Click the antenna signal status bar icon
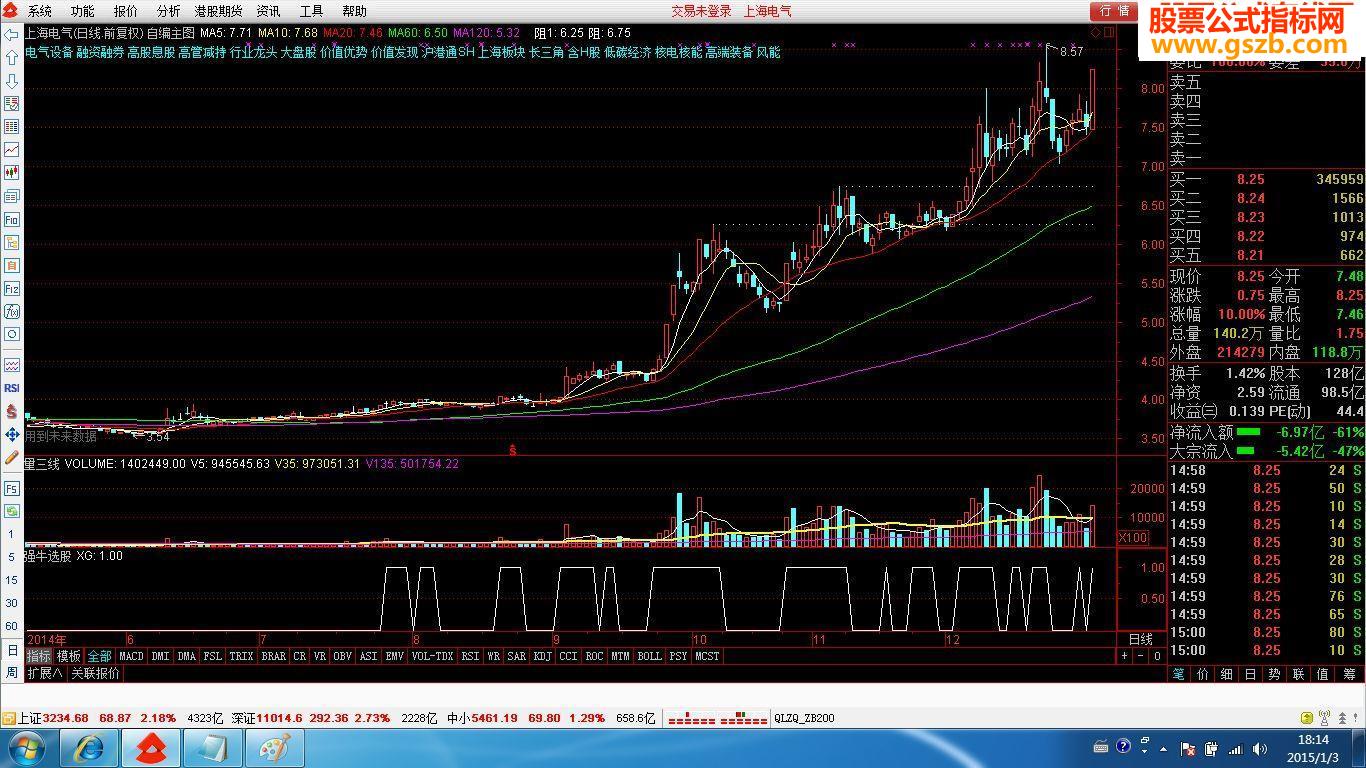Image resolution: width=1366 pixels, height=768 pixels. (x=1325, y=718)
